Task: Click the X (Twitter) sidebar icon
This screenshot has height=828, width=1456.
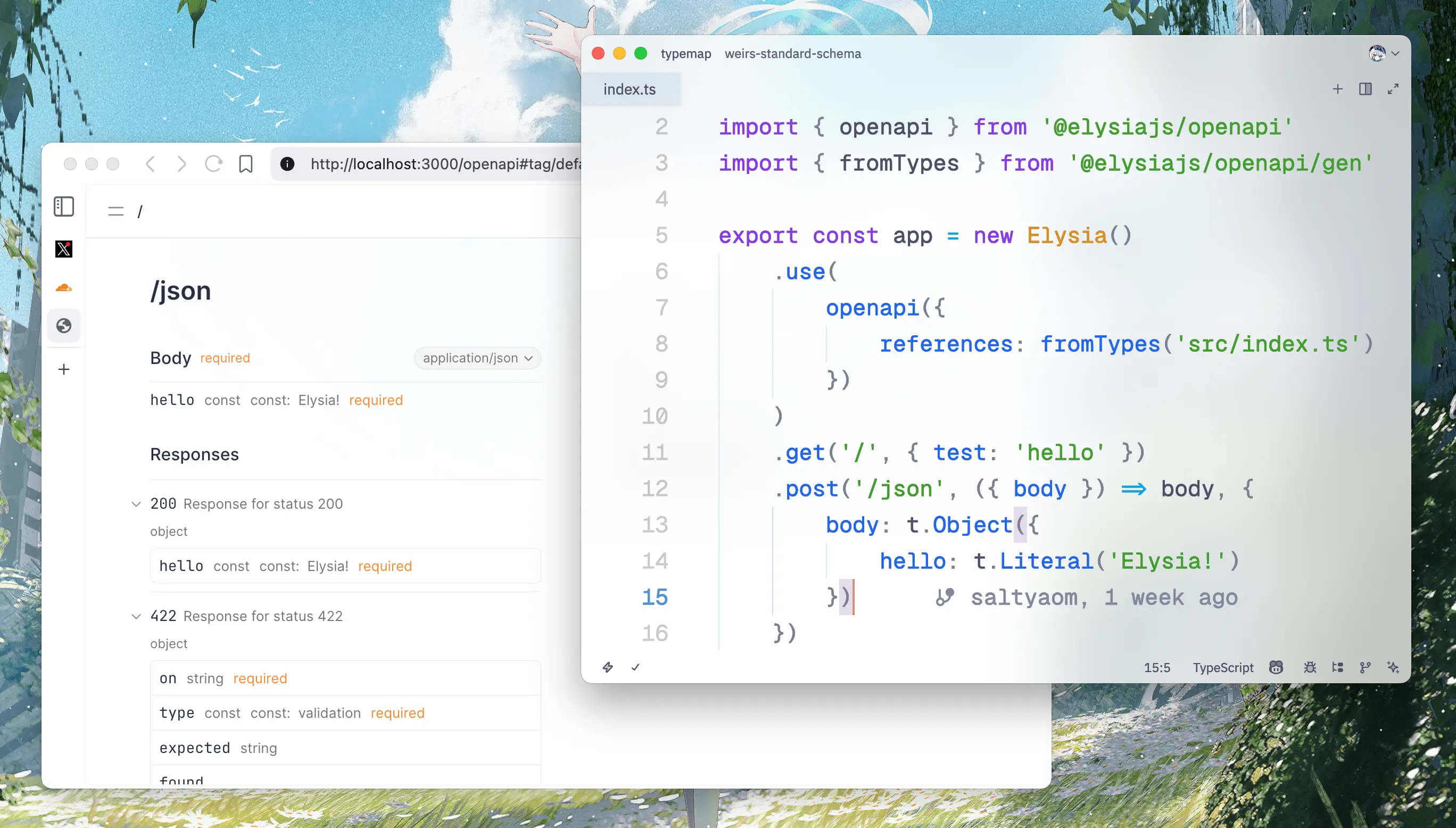Action: coord(64,249)
